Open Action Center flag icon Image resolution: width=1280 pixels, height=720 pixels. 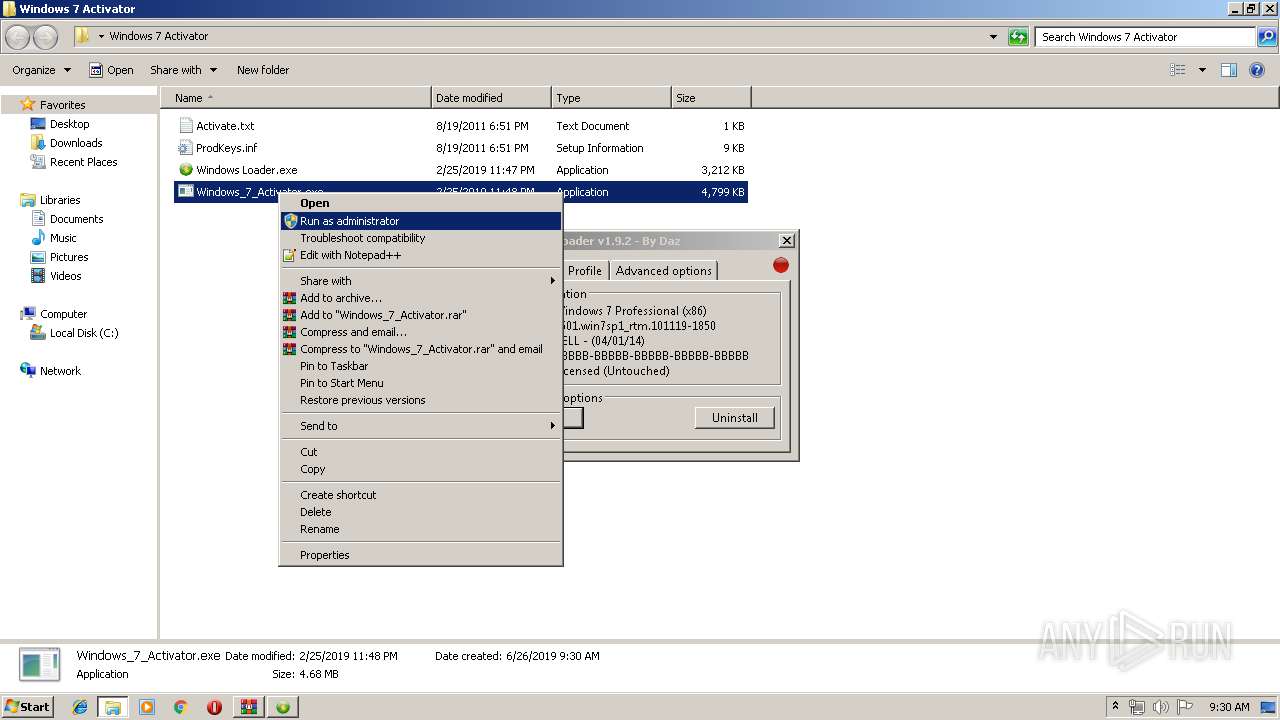pyautogui.click(x=1184, y=707)
